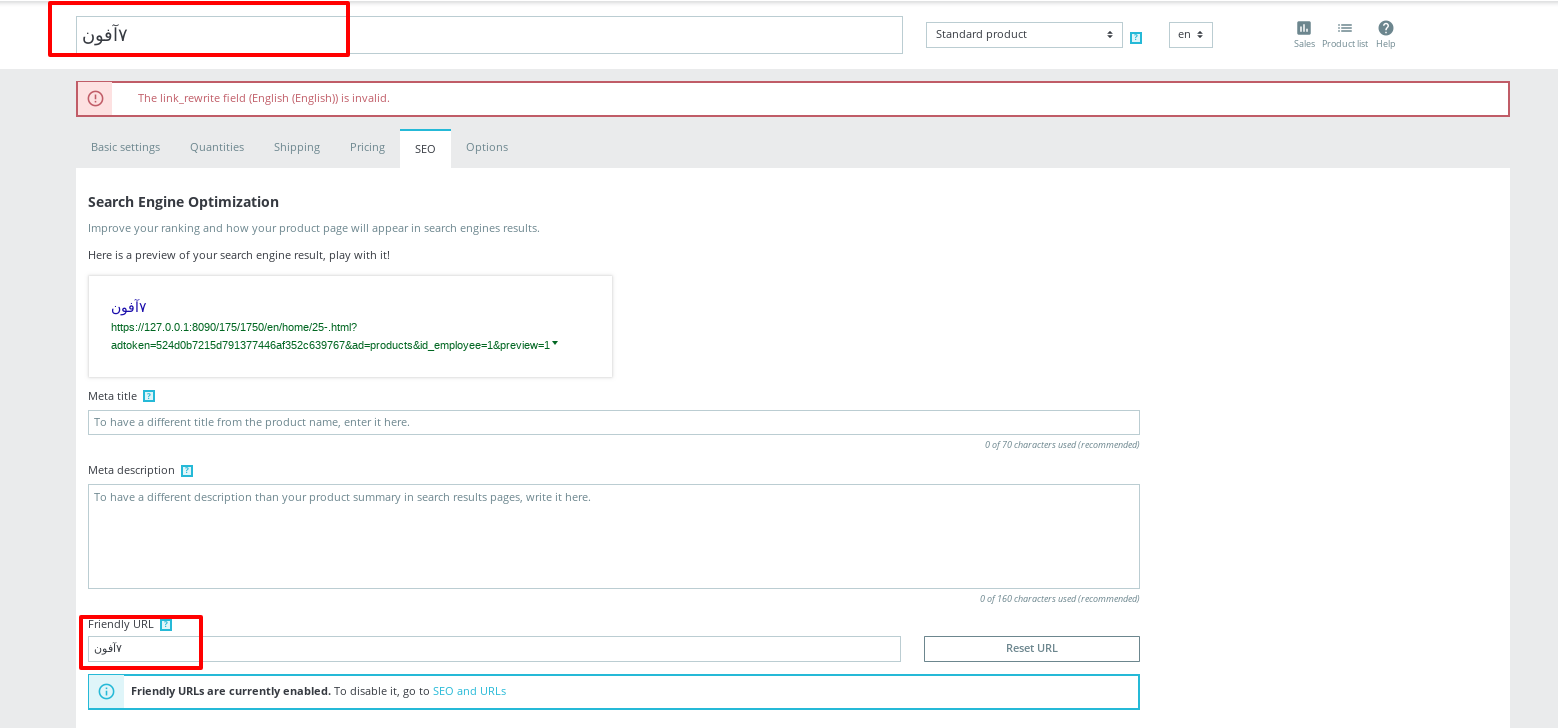This screenshot has height=728, width=1558.
Task: Switch to the Options tab
Action: pyautogui.click(x=487, y=147)
